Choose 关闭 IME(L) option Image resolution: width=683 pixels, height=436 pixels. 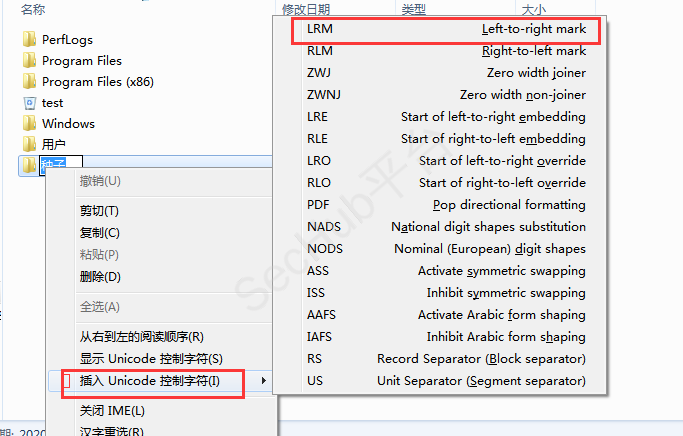pyautogui.click(x=161, y=411)
